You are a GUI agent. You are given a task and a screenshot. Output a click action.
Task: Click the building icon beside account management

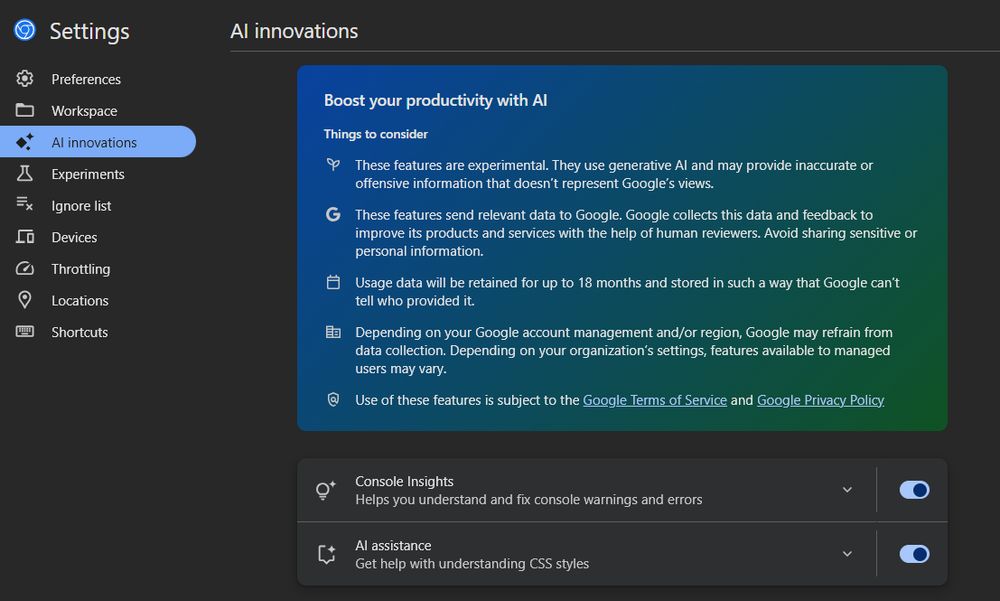tap(333, 332)
